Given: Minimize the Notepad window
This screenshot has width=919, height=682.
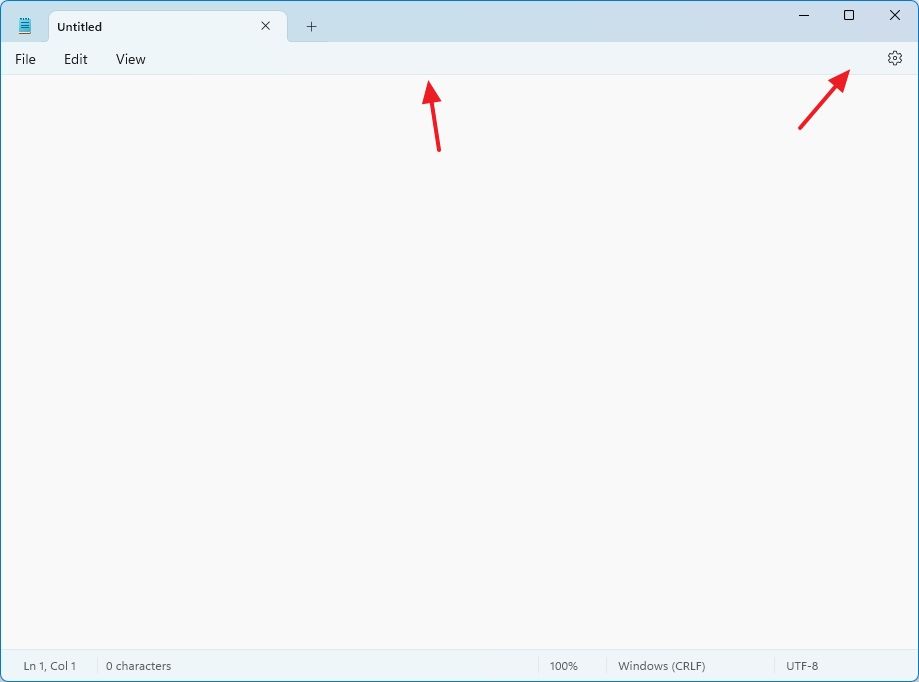Looking at the screenshot, I should (x=803, y=15).
